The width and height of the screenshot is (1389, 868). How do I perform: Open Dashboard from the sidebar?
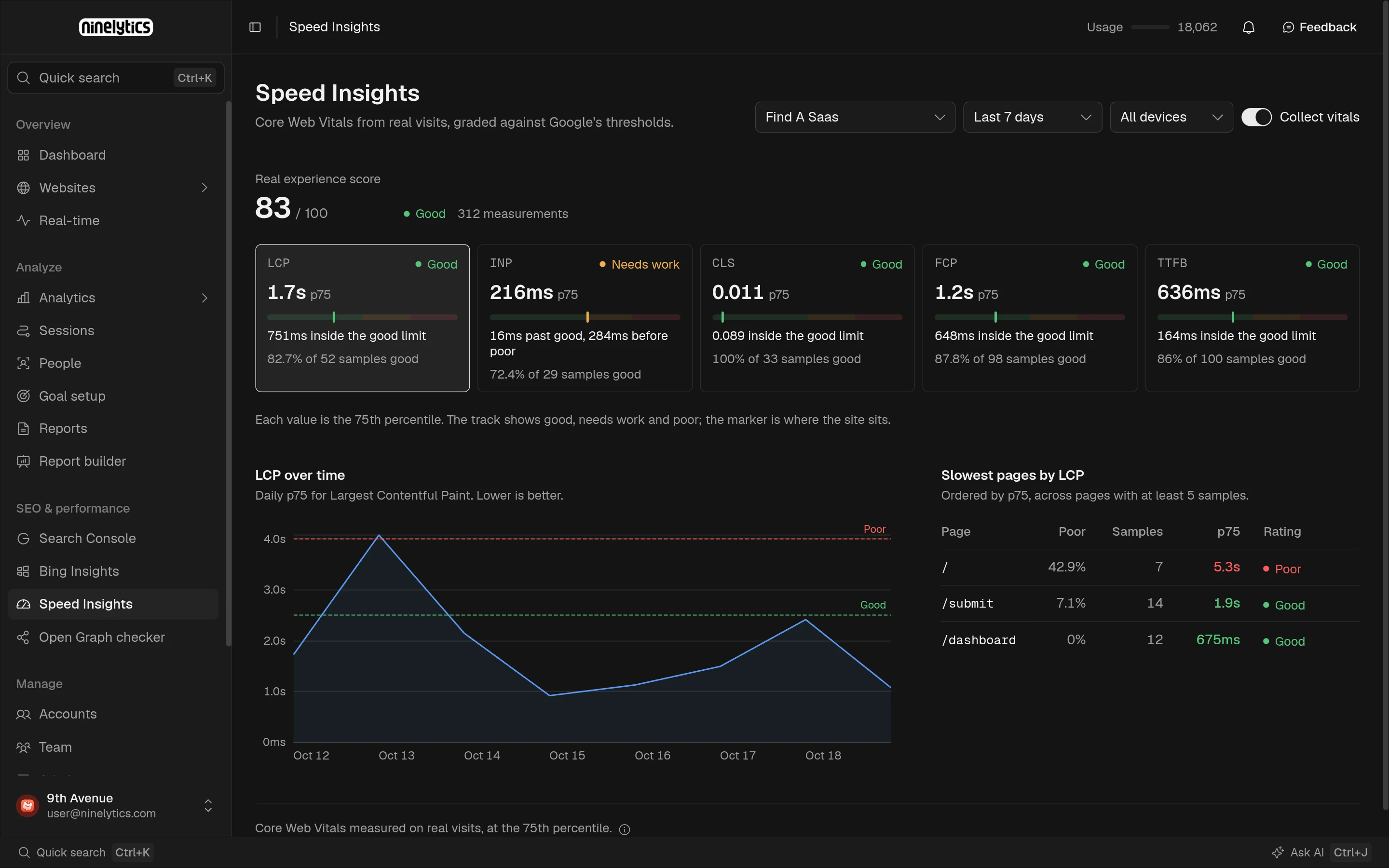113,155
